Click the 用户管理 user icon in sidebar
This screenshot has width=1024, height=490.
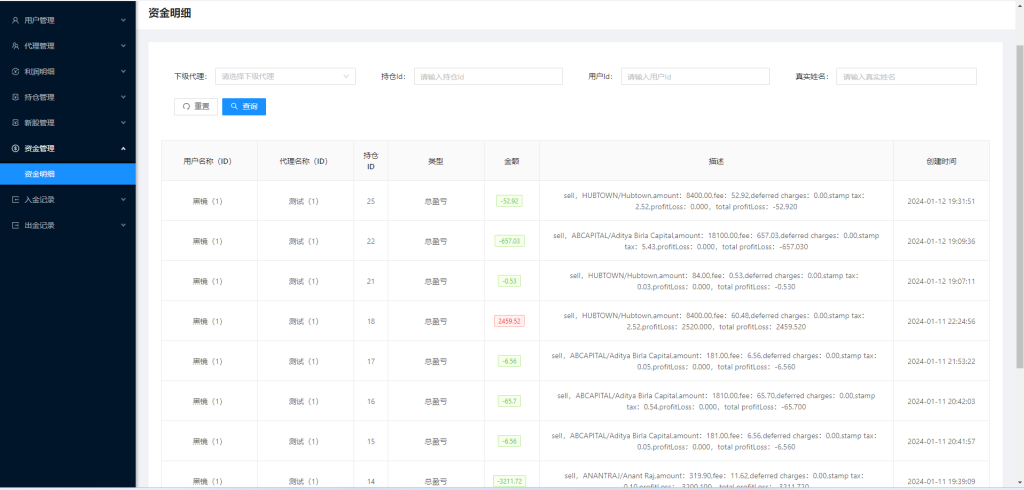point(15,20)
